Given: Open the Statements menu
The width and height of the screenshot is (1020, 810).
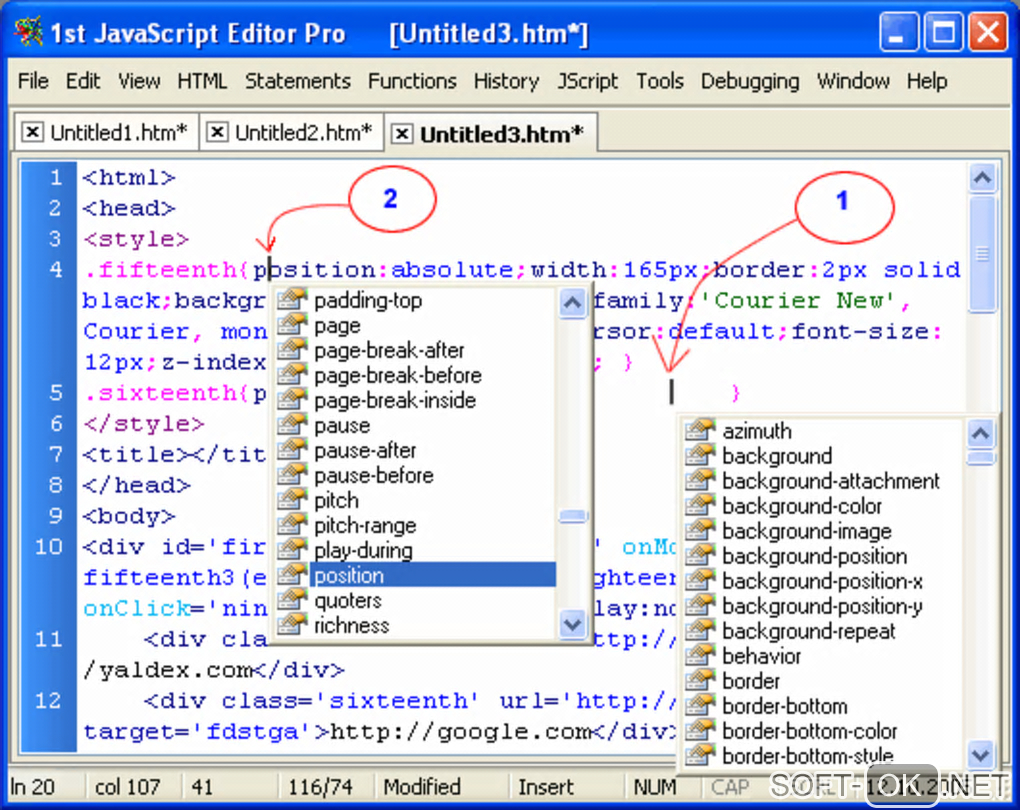Looking at the screenshot, I should [x=297, y=81].
